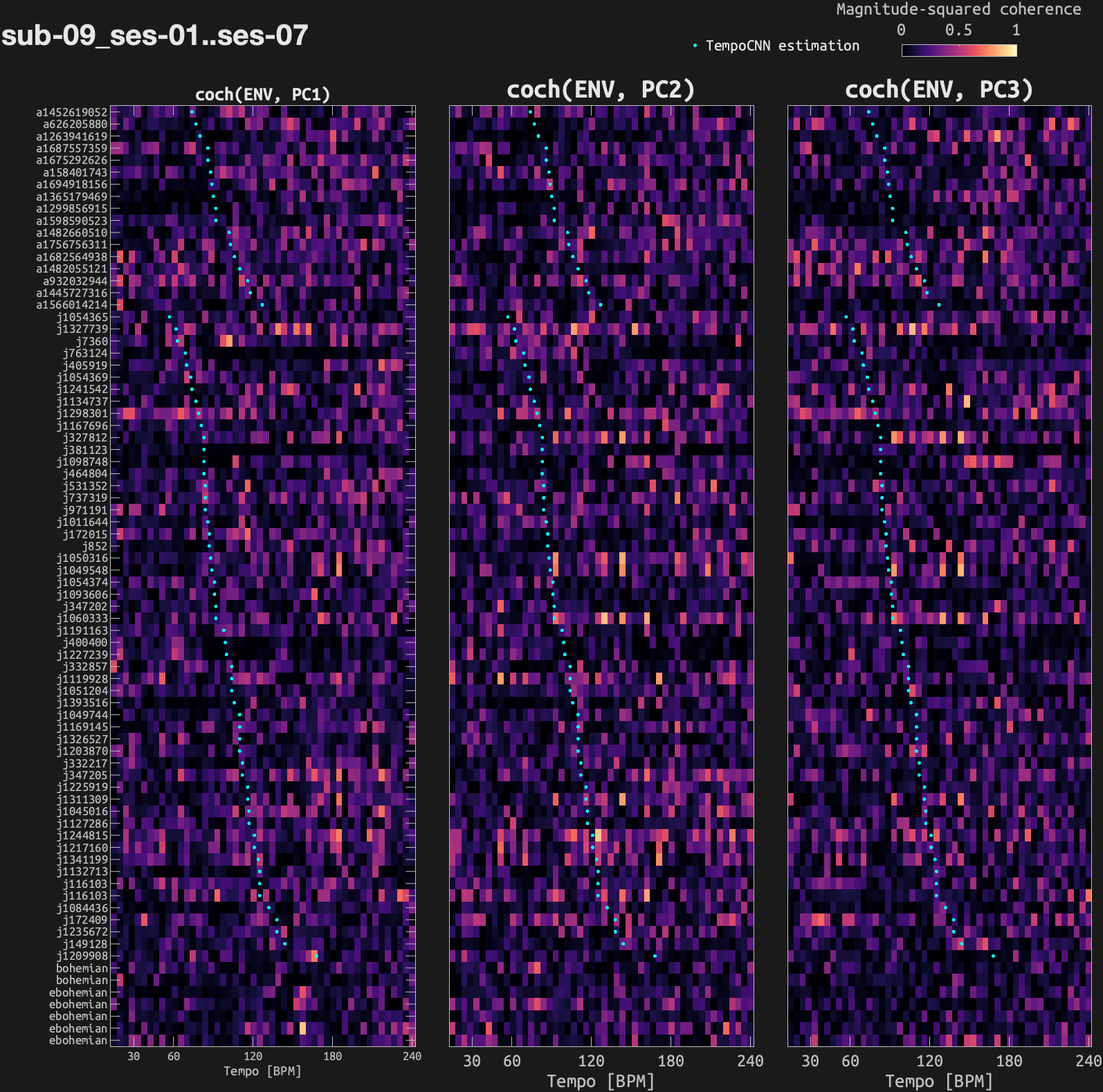Screen dimensions: 1103x1092
Task: Select the coch(ENV, PC2) panel title
Action: [600, 89]
